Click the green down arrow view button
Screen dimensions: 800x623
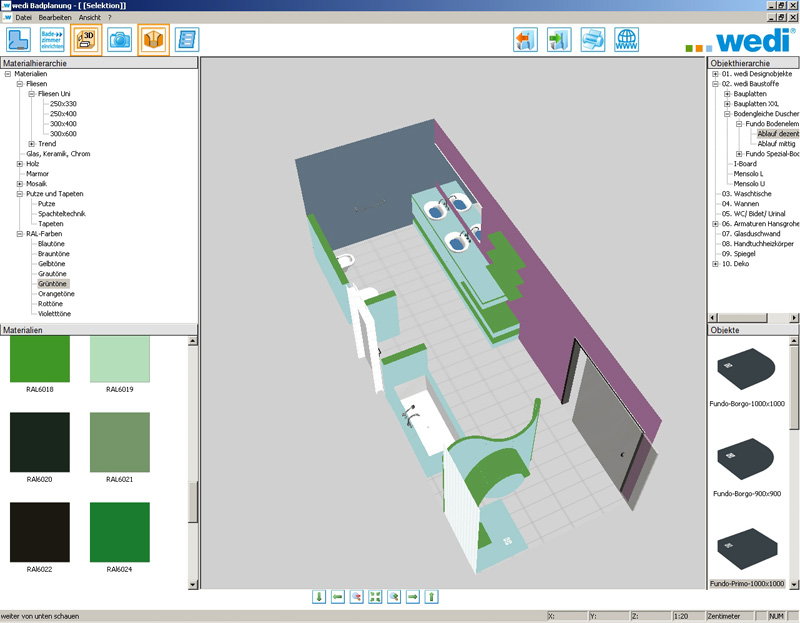tap(319, 597)
